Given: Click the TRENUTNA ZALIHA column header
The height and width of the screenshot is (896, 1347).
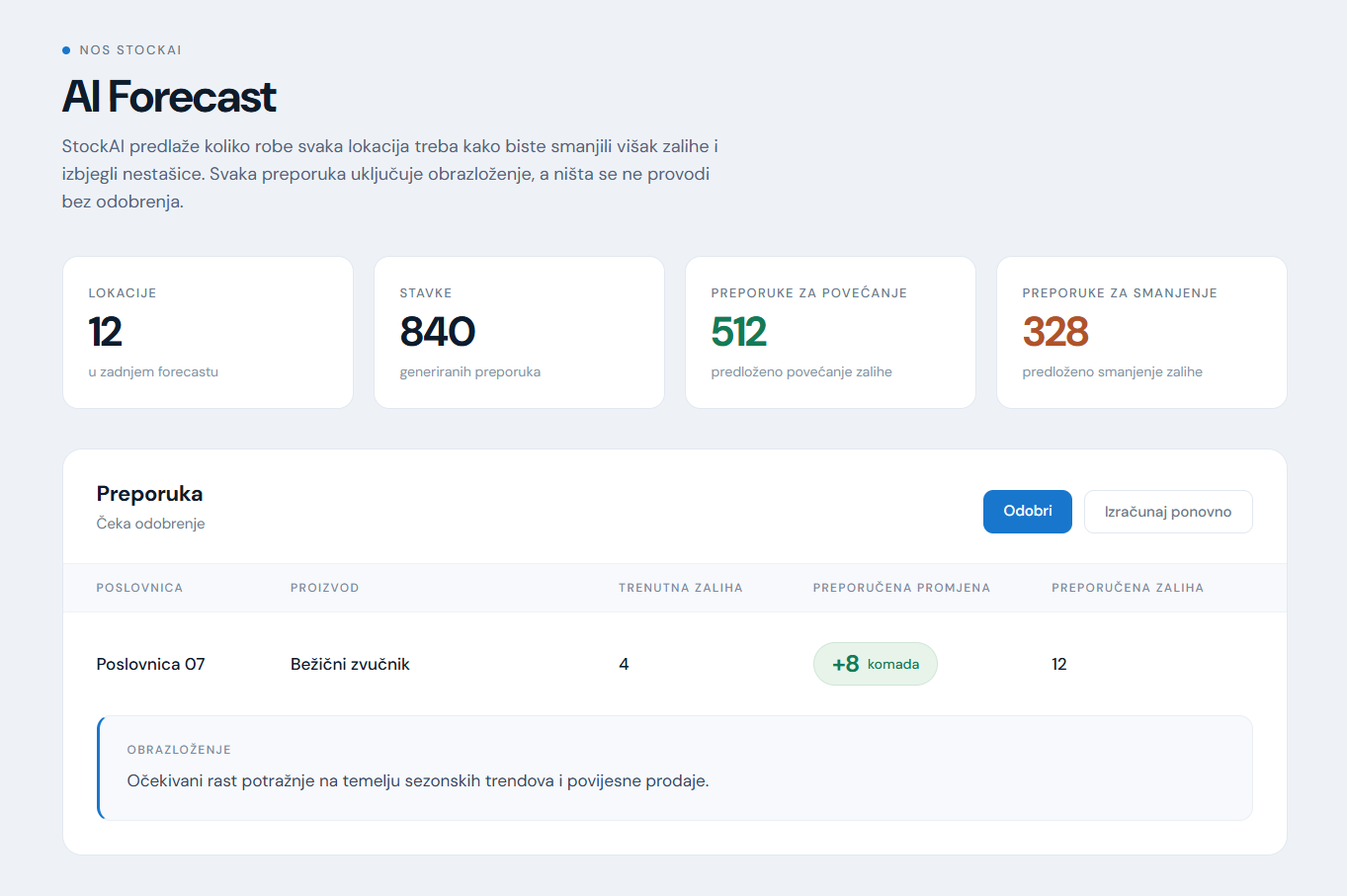Looking at the screenshot, I should pos(680,588).
